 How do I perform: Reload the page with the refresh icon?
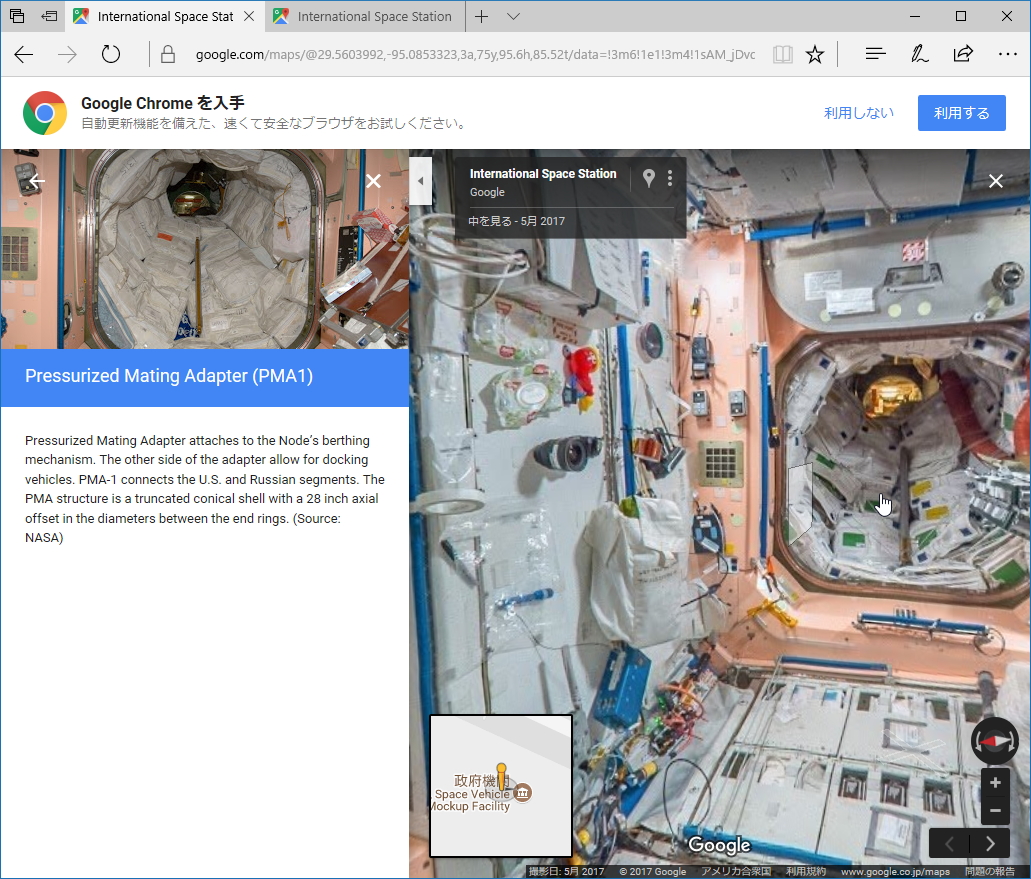tap(110, 54)
